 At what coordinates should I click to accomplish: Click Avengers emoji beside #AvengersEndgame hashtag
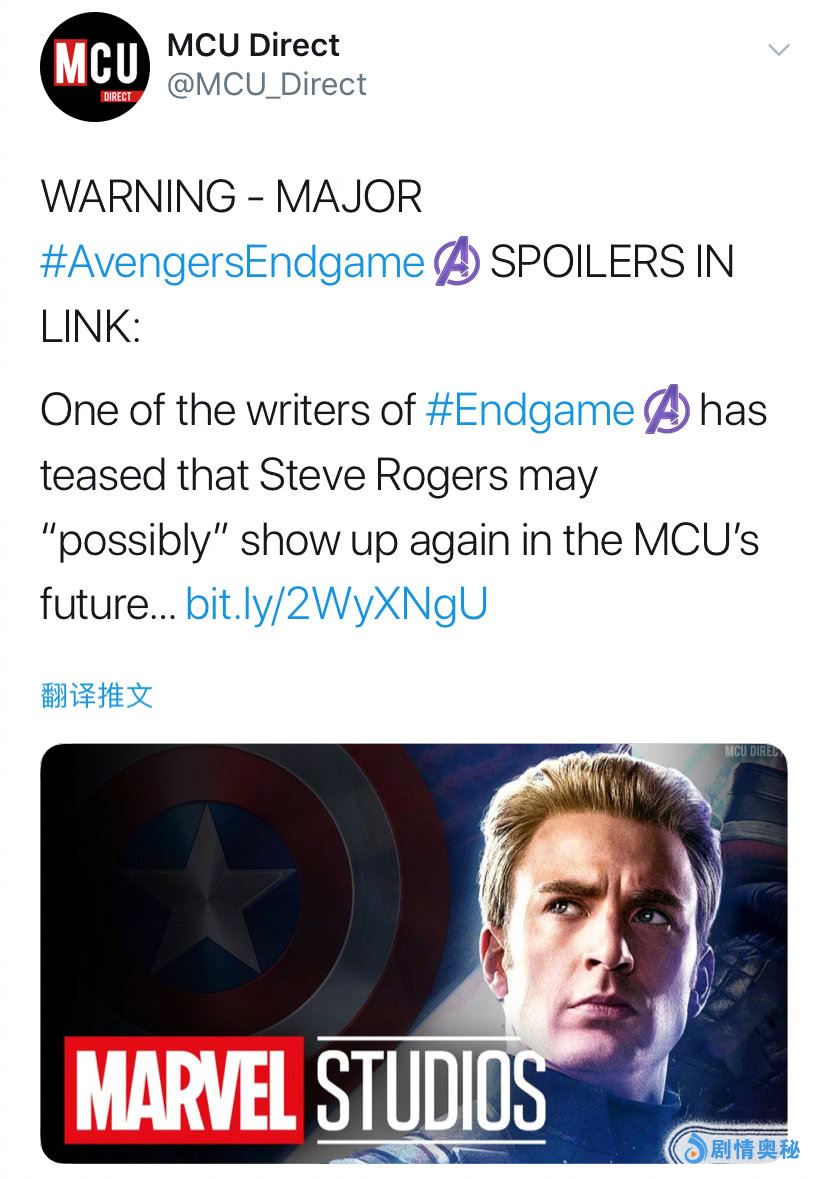point(457,263)
